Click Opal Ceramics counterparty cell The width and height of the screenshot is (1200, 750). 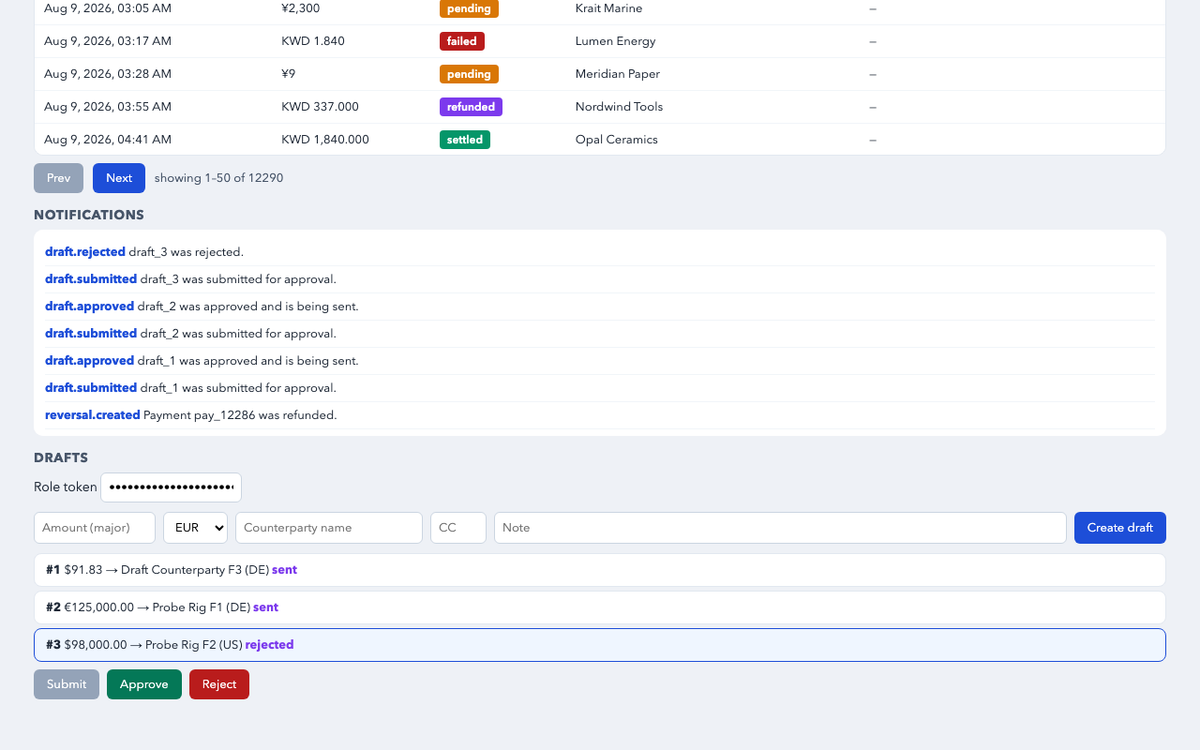pyautogui.click(x=616, y=140)
